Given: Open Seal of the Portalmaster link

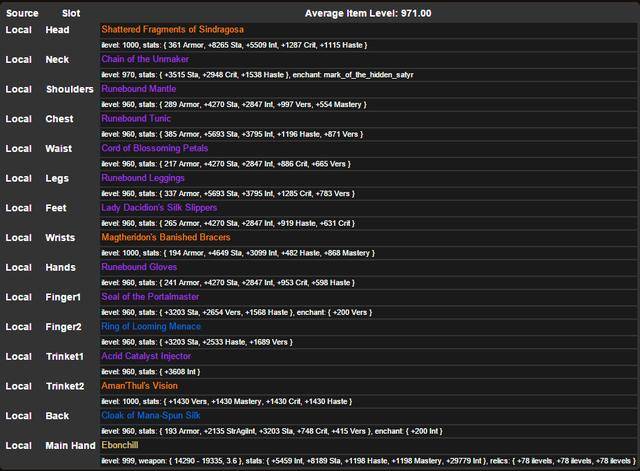Looking at the screenshot, I should coord(150,297).
